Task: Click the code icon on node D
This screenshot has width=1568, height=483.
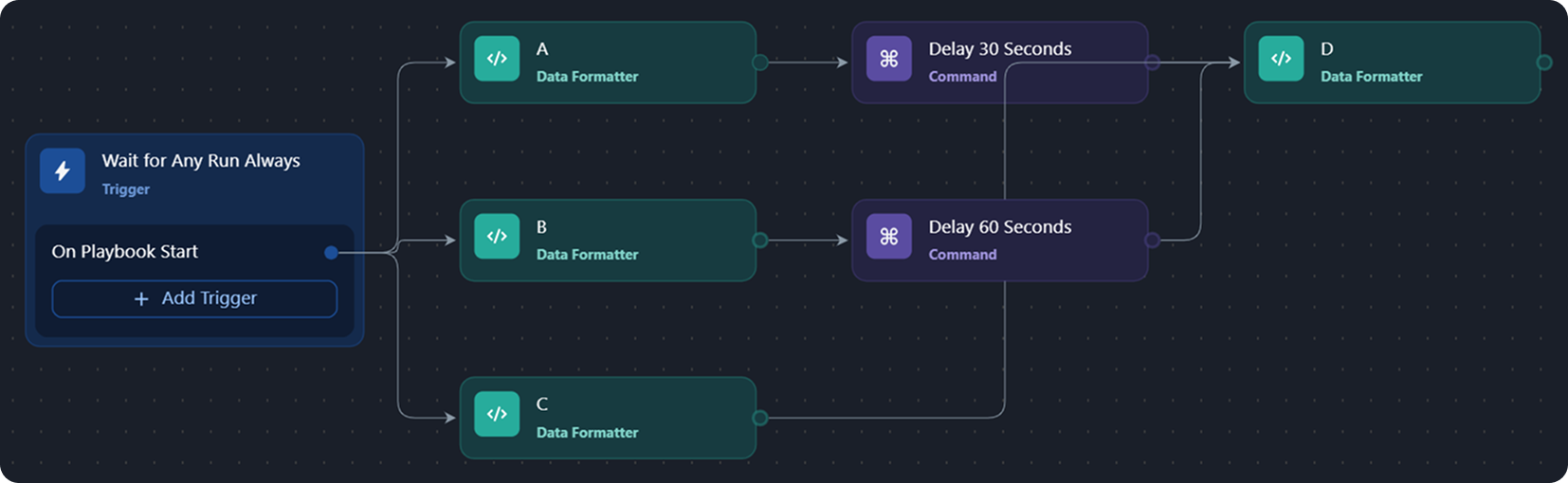Action: (1281, 59)
